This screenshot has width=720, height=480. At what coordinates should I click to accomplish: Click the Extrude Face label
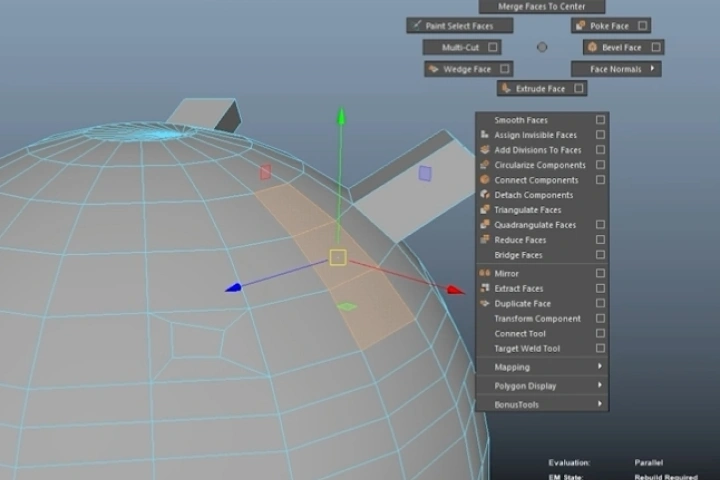pyautogui.click(x=540, y=89)
